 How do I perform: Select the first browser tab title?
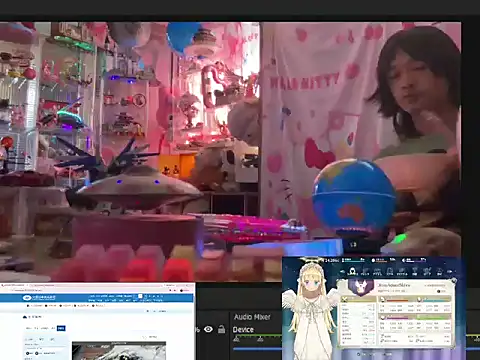[13, 285]
